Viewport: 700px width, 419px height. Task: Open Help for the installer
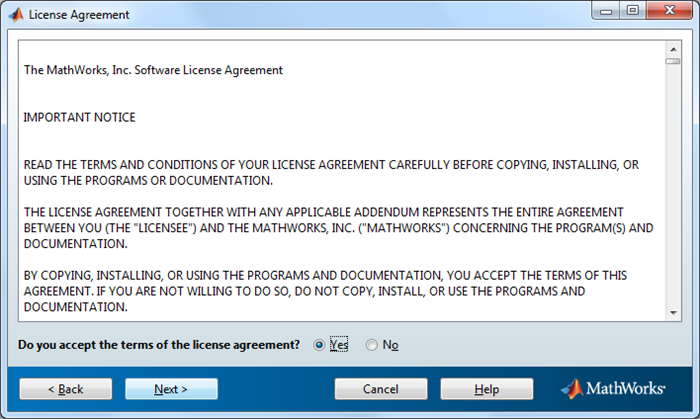coord(486,389)
